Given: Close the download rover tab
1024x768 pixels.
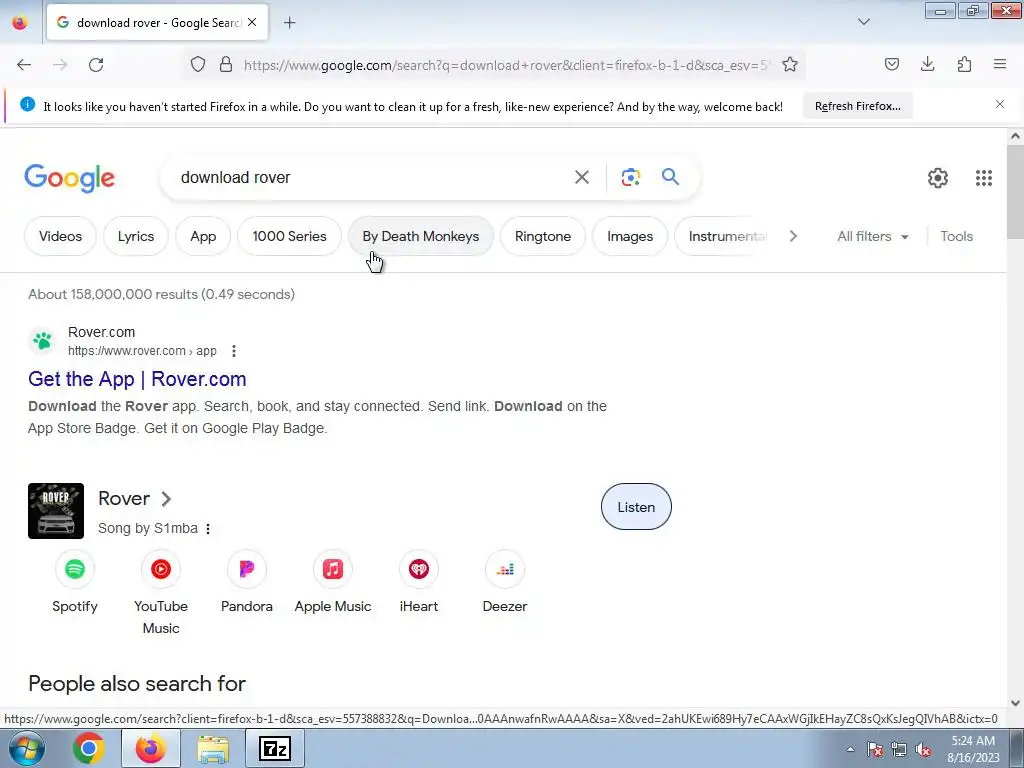Looking at the screenshot, I should (x=252, y=22).
